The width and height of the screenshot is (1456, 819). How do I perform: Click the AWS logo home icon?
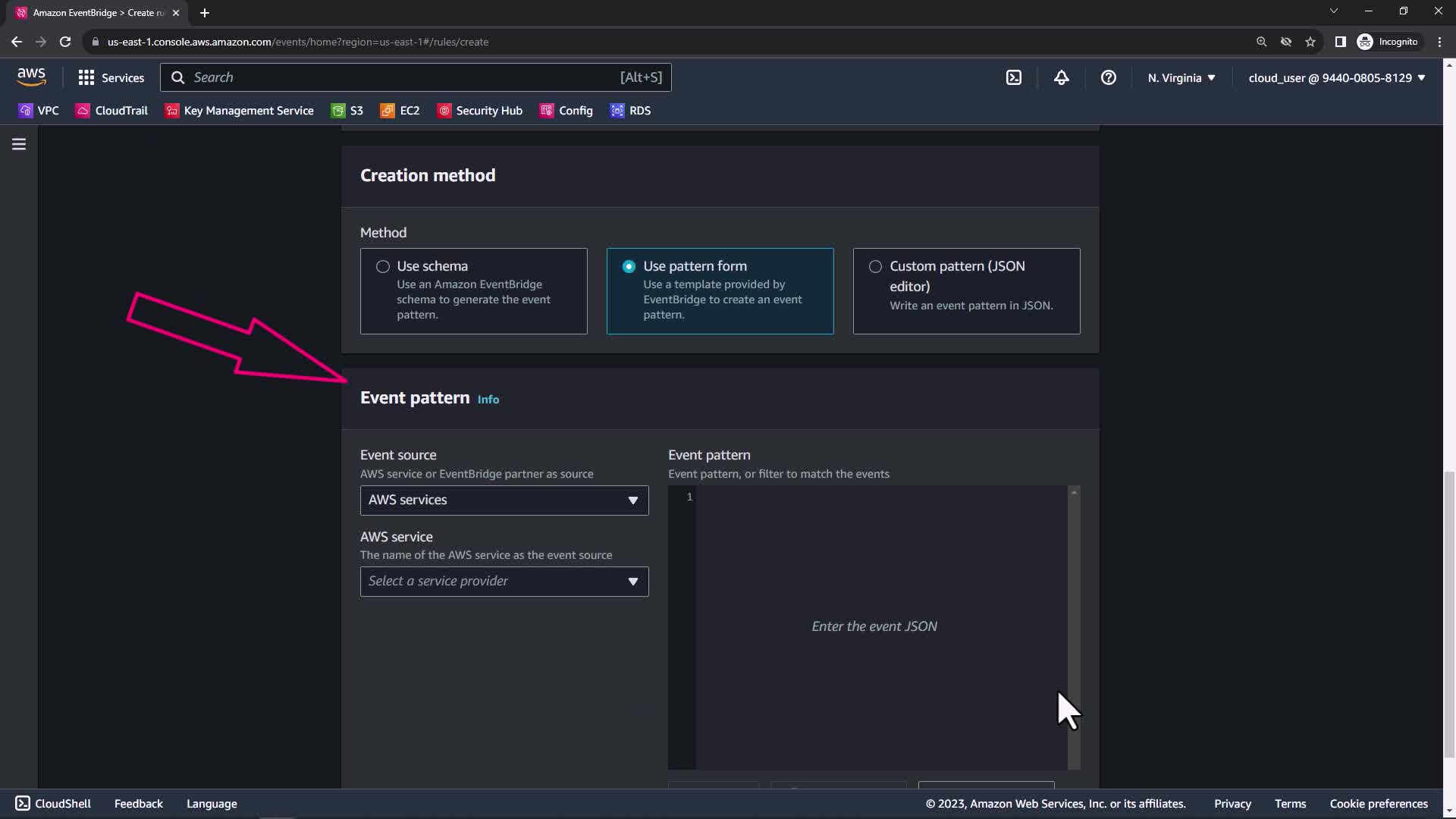point(31,77)
